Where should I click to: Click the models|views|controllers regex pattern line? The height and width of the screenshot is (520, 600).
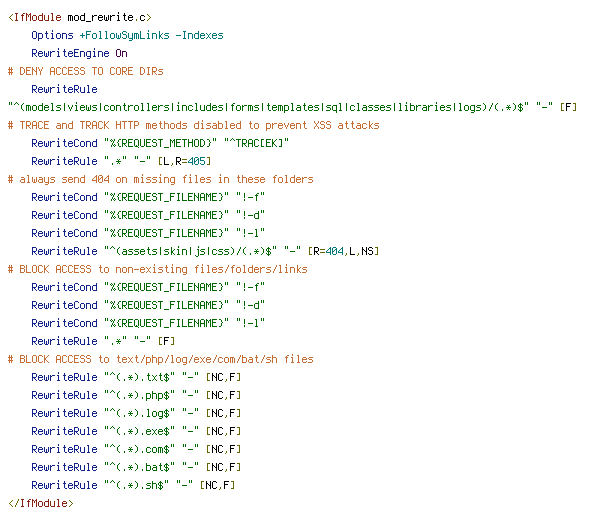pos(292,108)
